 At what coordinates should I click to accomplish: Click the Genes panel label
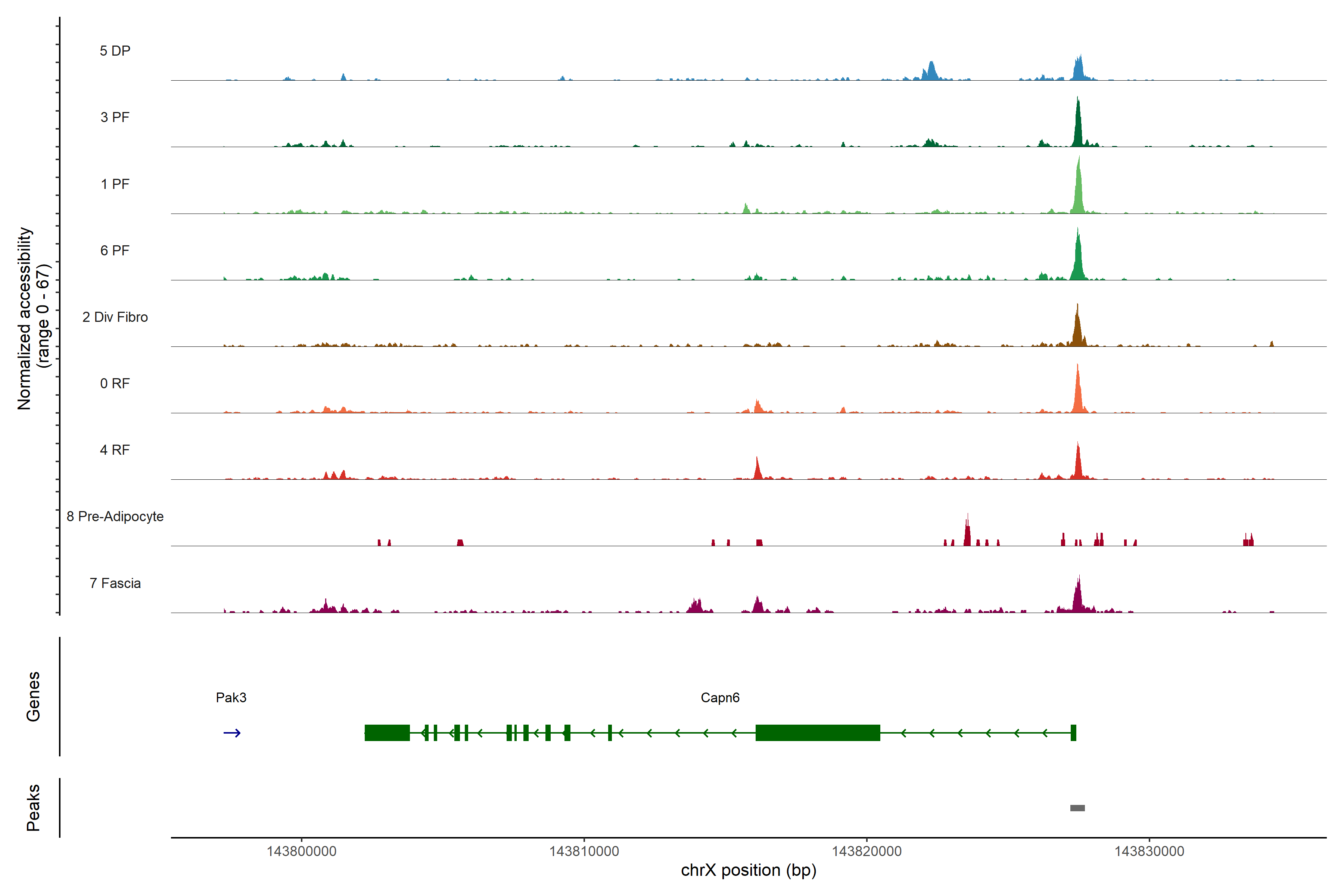(x=33, y=697)
